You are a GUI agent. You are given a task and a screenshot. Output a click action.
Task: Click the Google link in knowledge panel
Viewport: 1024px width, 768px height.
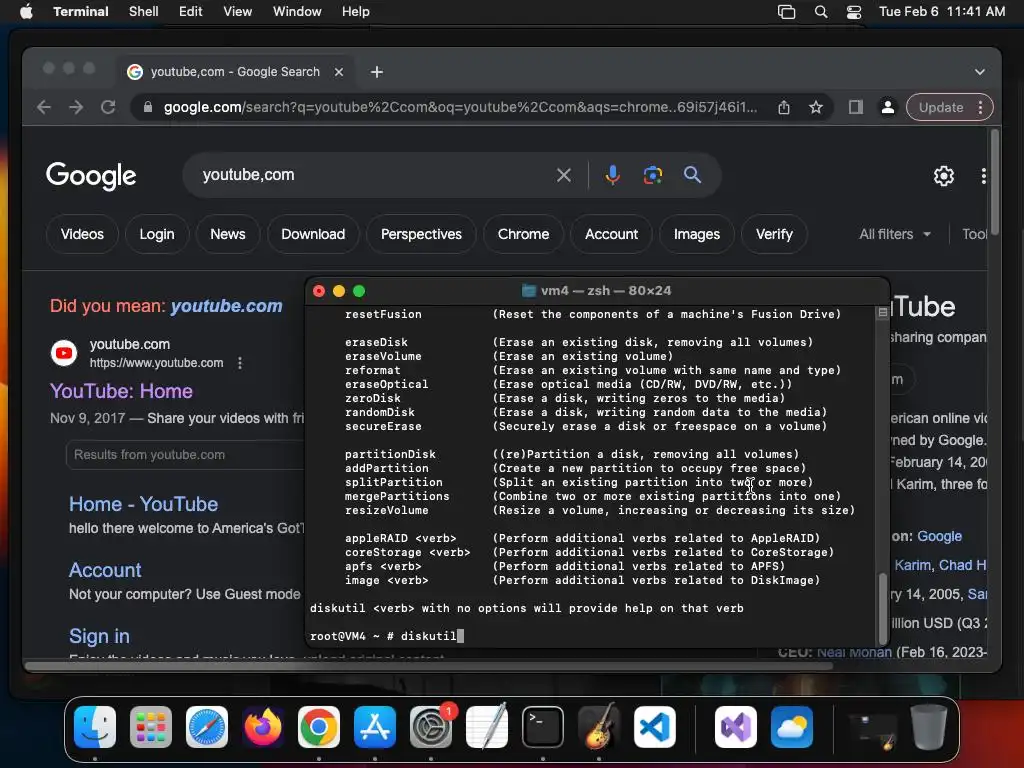click(x=939, y=536)
